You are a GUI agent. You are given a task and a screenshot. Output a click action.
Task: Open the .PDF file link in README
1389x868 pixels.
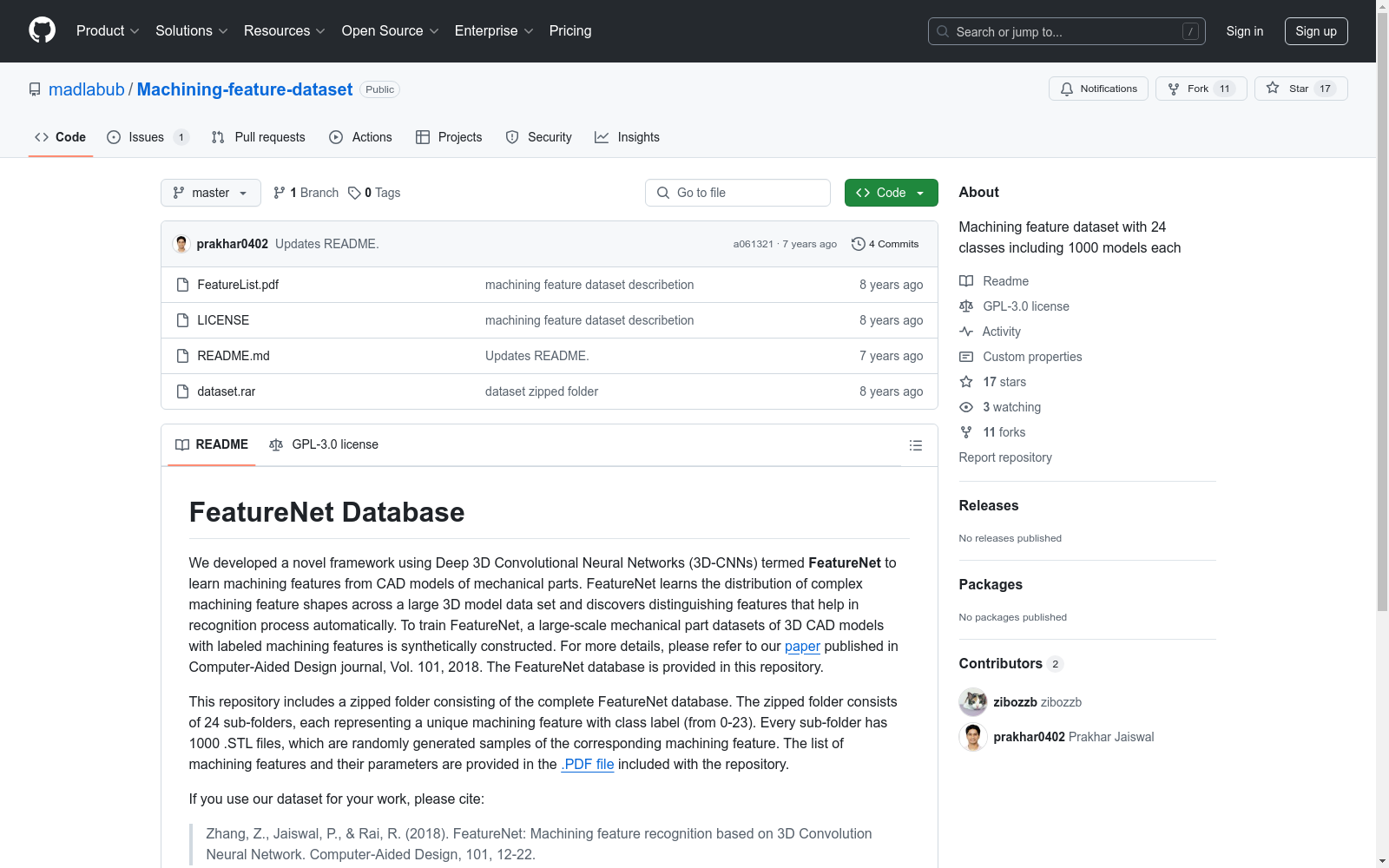pos(588,764)
